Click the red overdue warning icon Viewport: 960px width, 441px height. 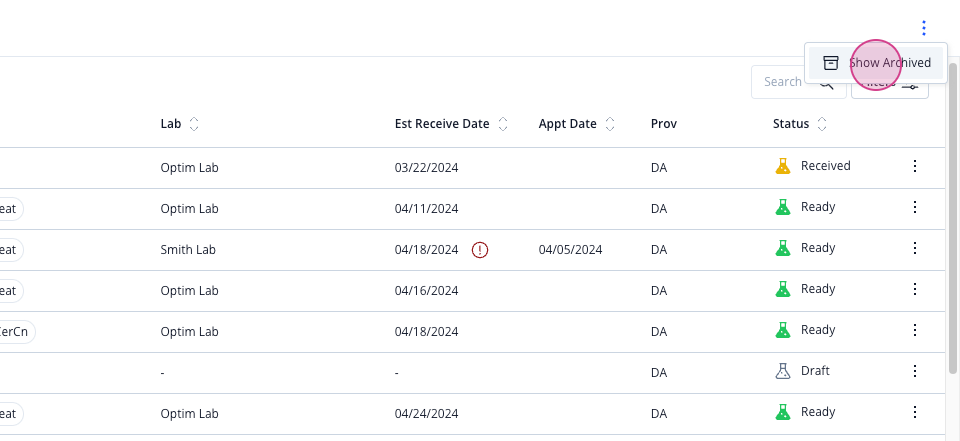[480, 249]
